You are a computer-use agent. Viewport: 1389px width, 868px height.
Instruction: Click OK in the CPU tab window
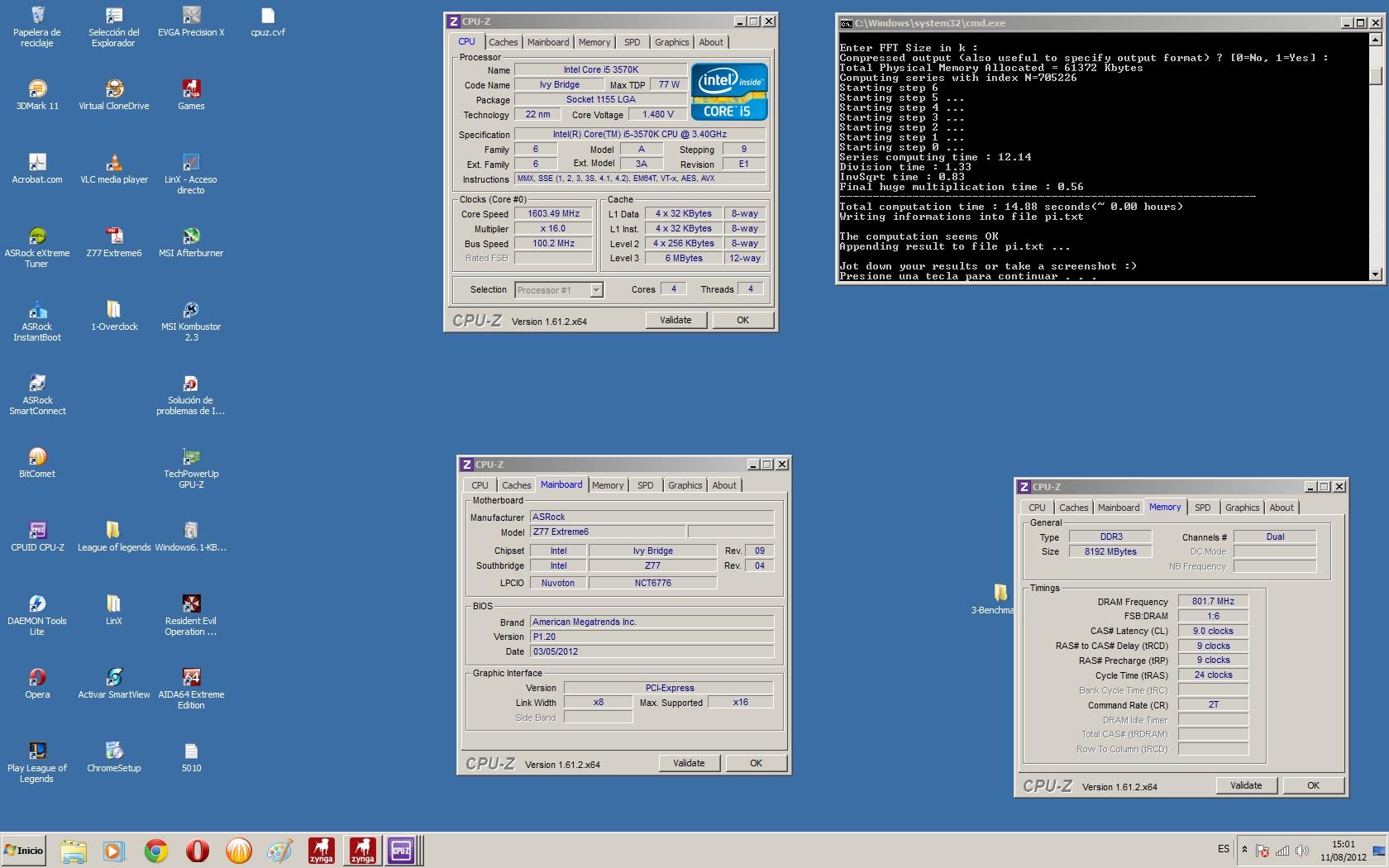click(x=742, y=320)
